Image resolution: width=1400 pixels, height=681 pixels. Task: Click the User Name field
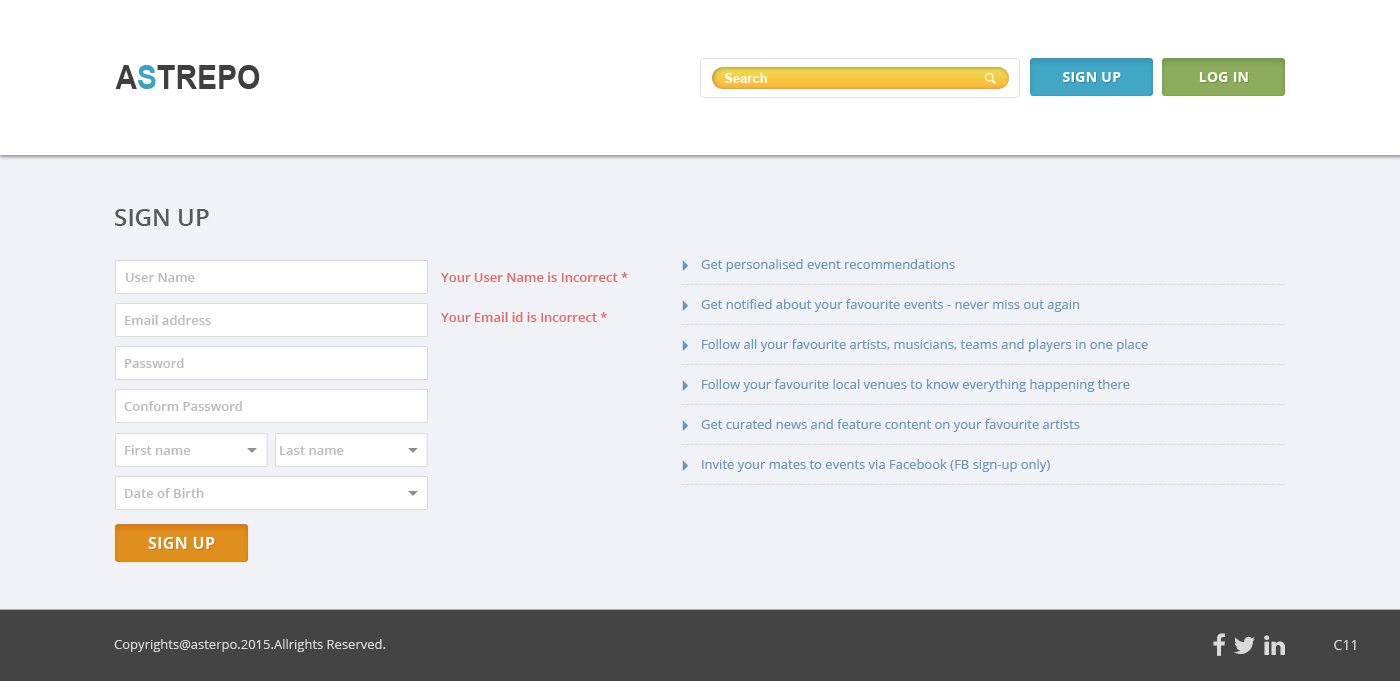click(x=271, y=277)
